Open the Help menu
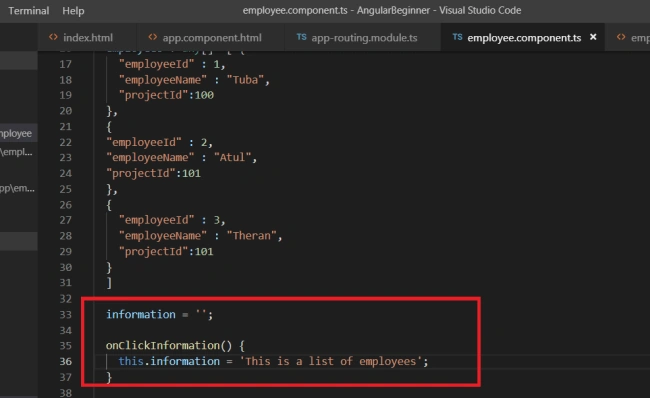The image size is (650, 398). [73, 10]
